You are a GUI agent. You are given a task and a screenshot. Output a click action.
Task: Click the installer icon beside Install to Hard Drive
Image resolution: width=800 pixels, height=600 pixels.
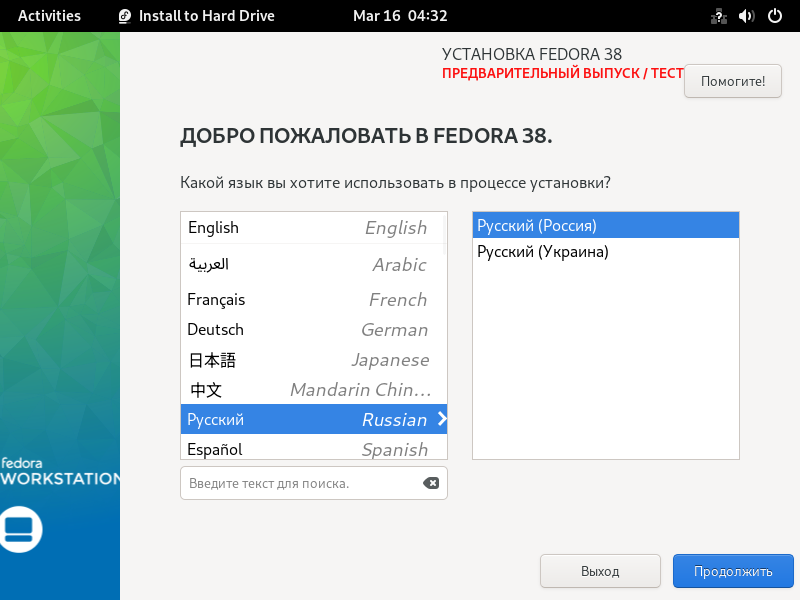125,16
